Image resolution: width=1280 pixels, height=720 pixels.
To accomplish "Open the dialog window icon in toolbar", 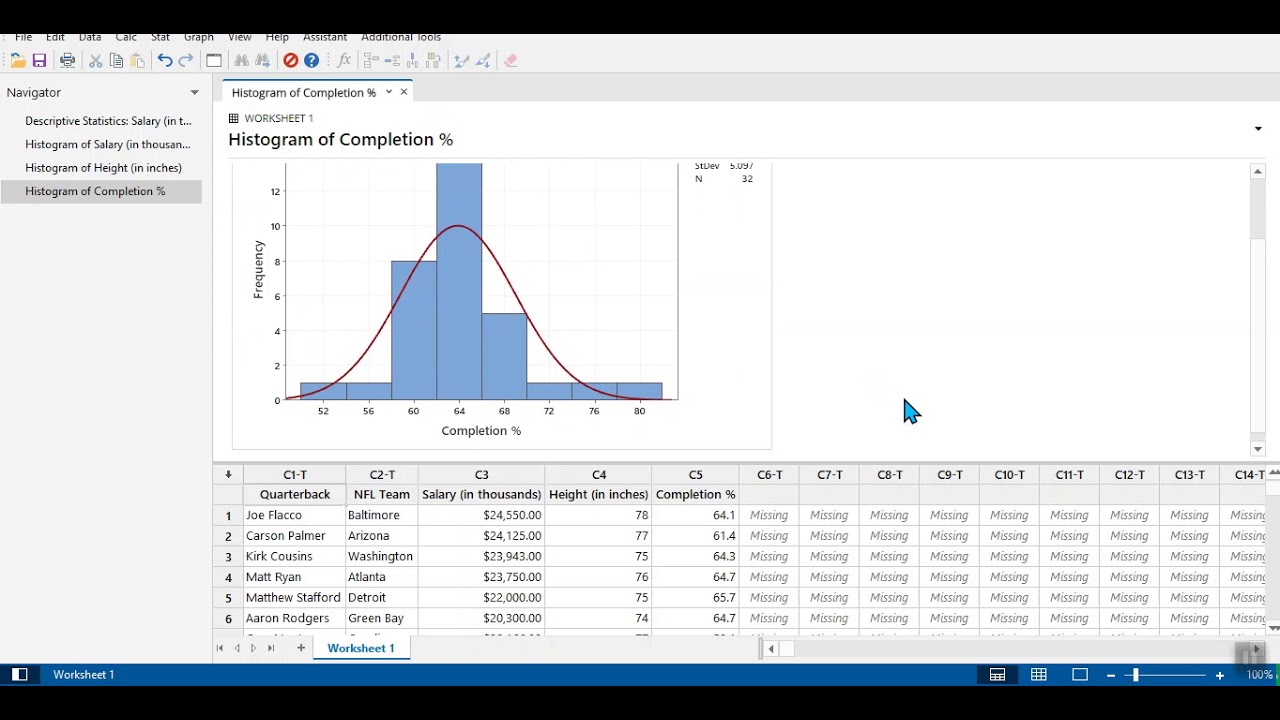I will point(214,61).
